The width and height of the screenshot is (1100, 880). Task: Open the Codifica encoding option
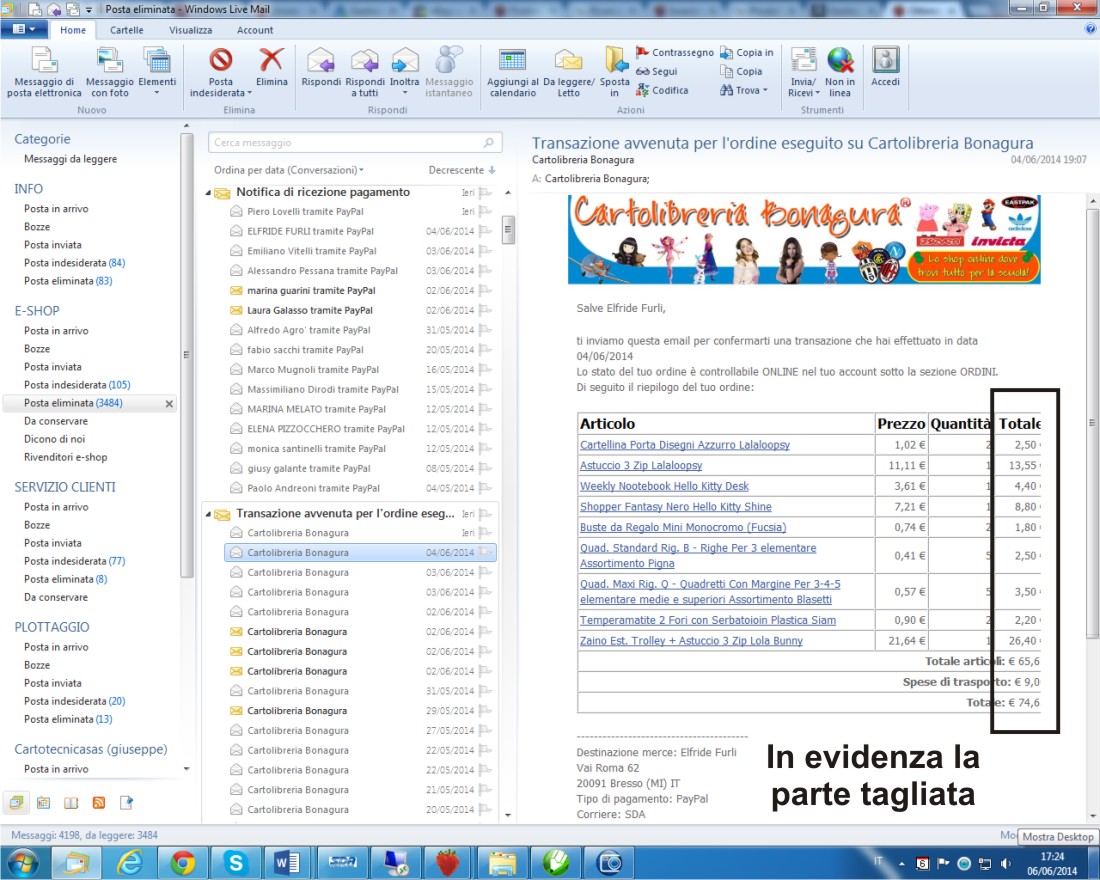click(662, 91)
